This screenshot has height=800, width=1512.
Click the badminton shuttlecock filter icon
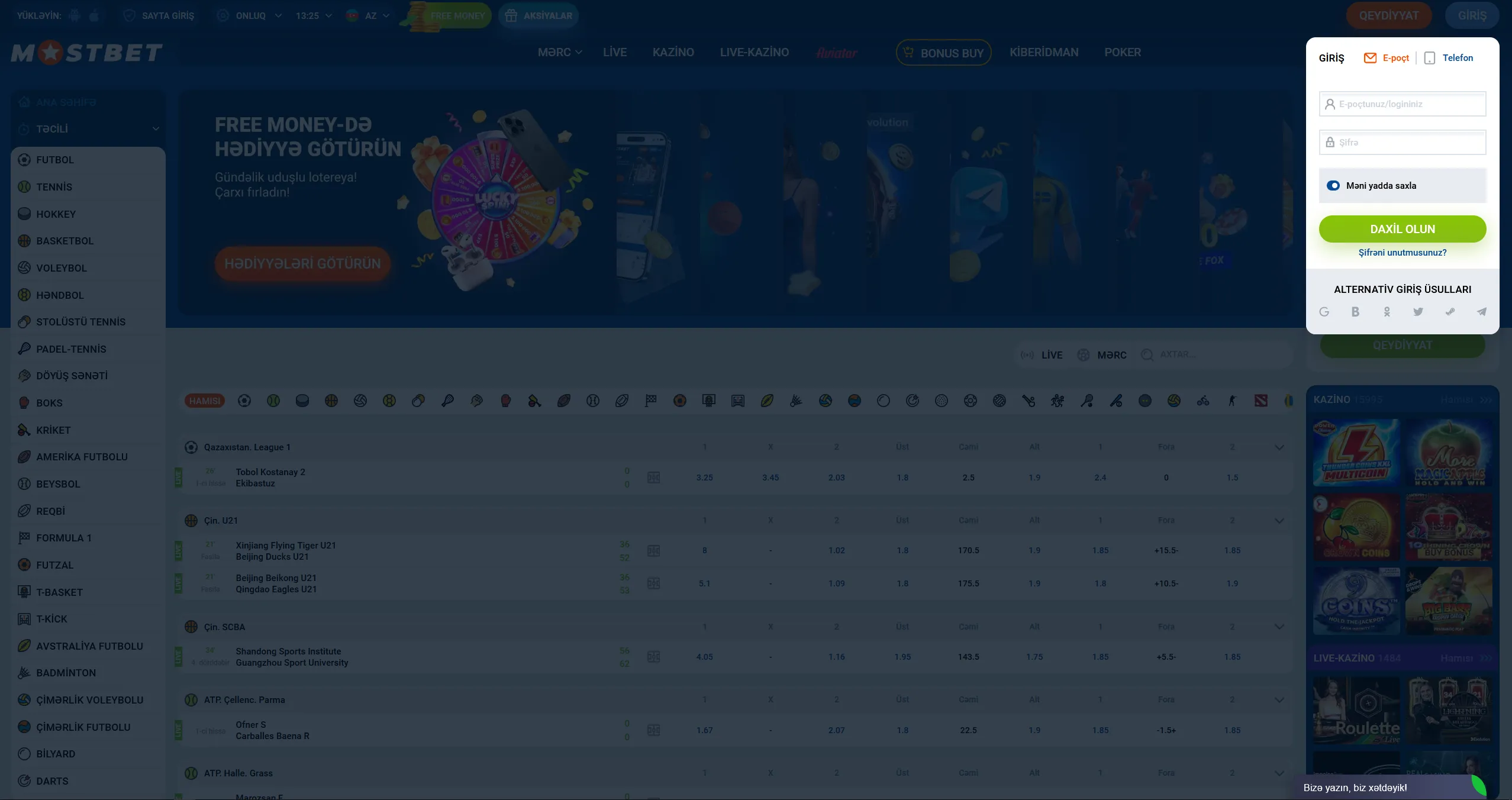796,401
